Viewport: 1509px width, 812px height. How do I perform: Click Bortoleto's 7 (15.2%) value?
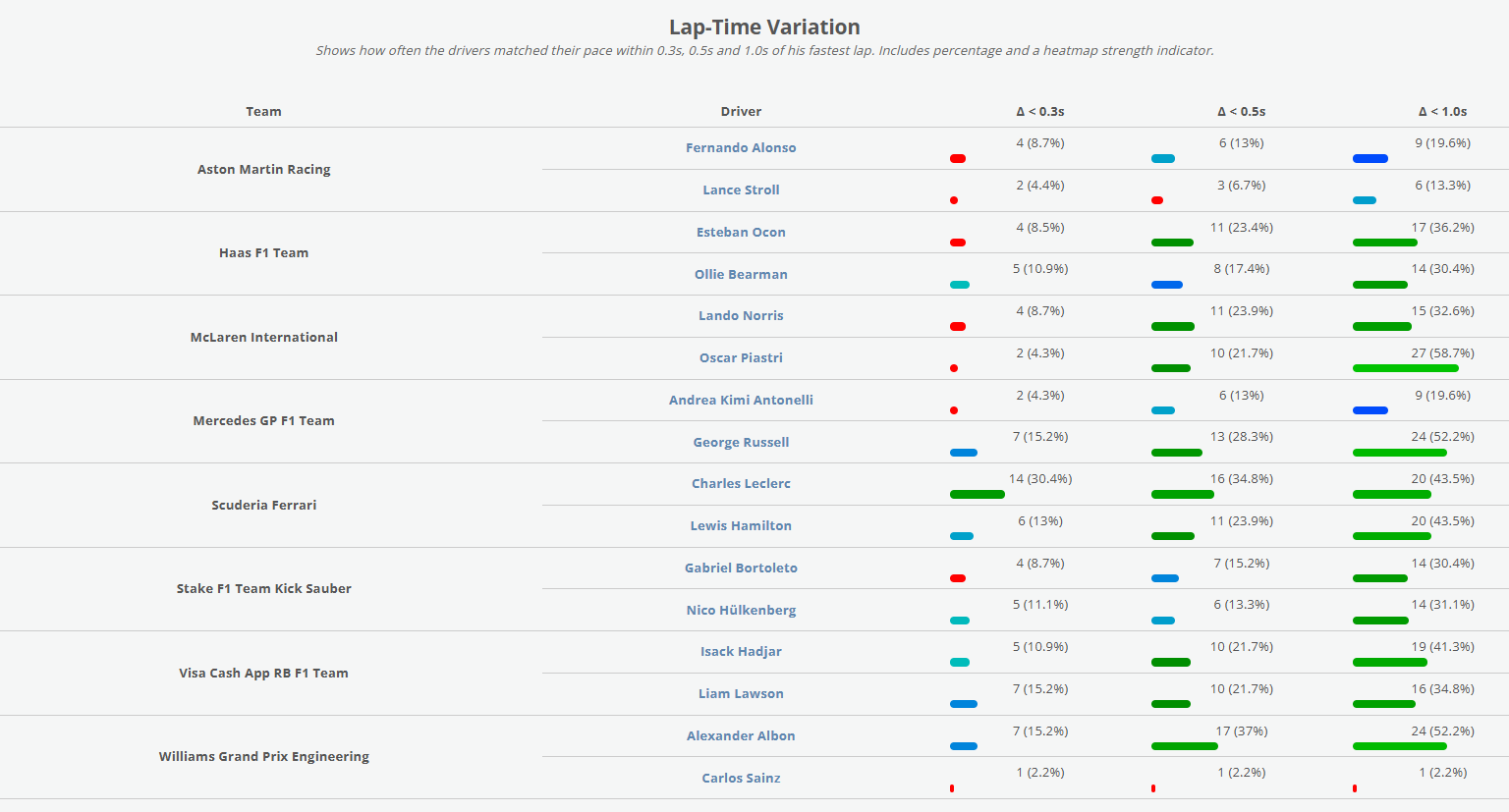tap(1242, 564)
